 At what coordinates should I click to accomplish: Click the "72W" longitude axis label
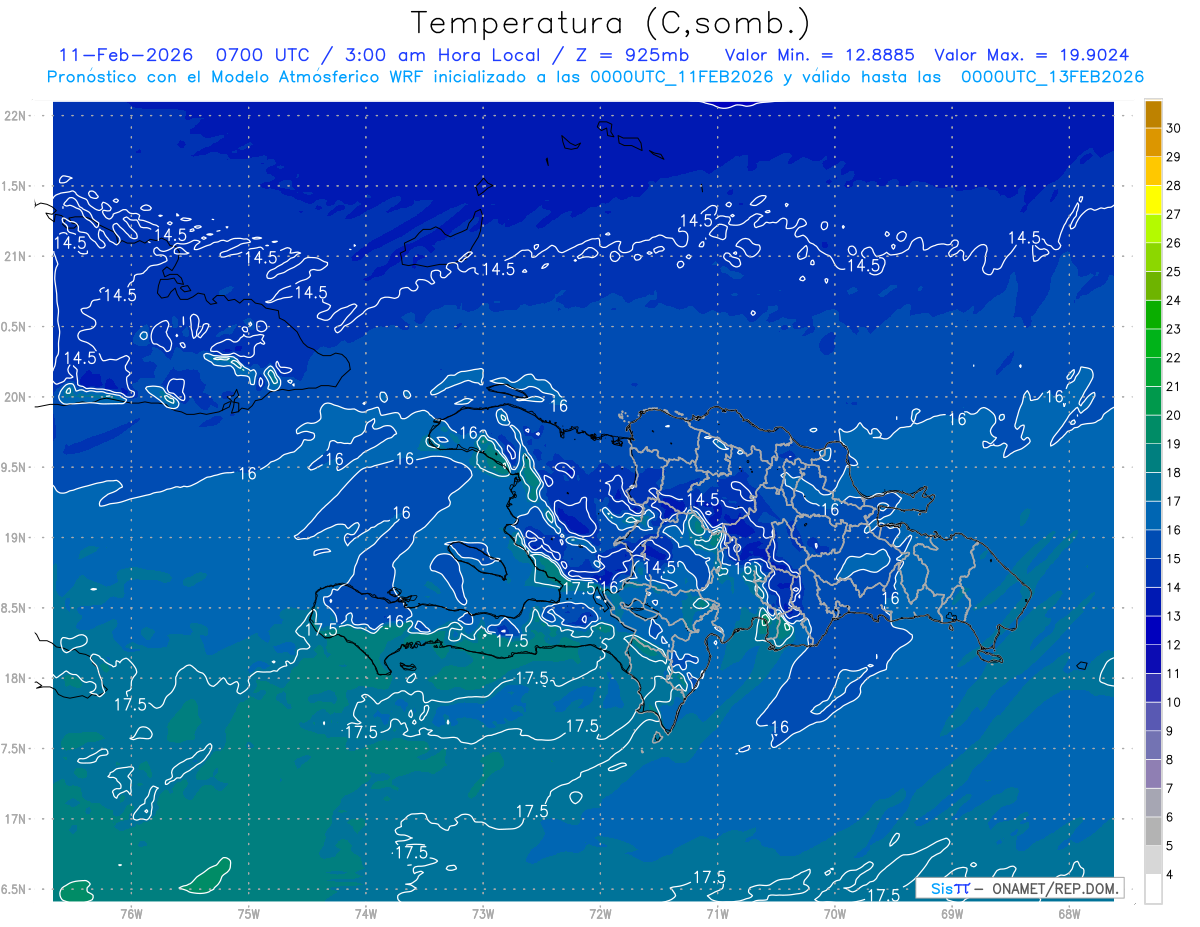(600, 914)
